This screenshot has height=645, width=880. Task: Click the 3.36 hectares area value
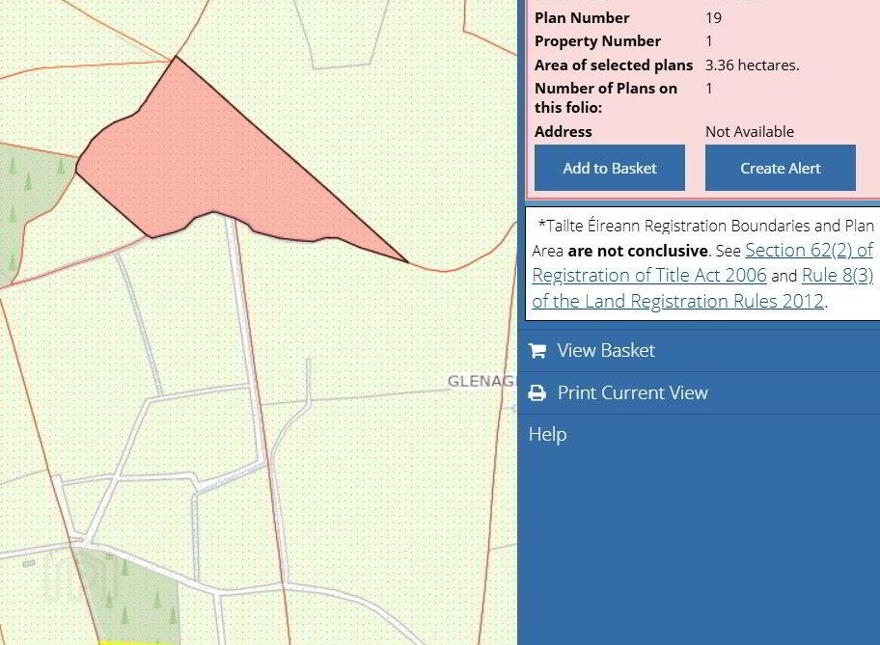click(752, 65)
